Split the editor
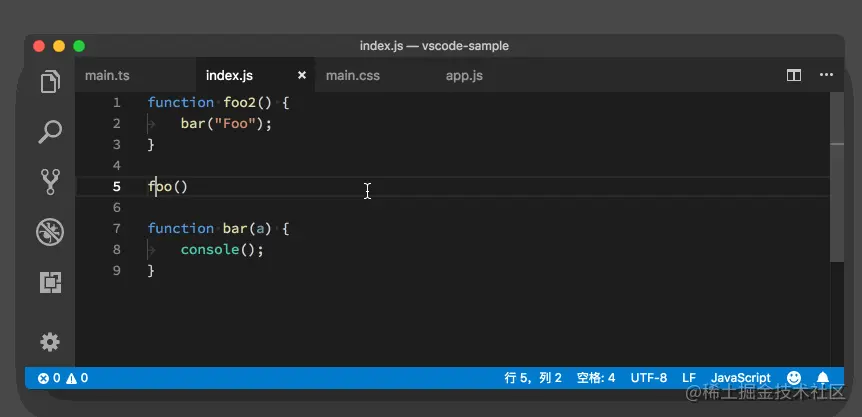This screenshot has width=862, height=417. click(794, 75)
